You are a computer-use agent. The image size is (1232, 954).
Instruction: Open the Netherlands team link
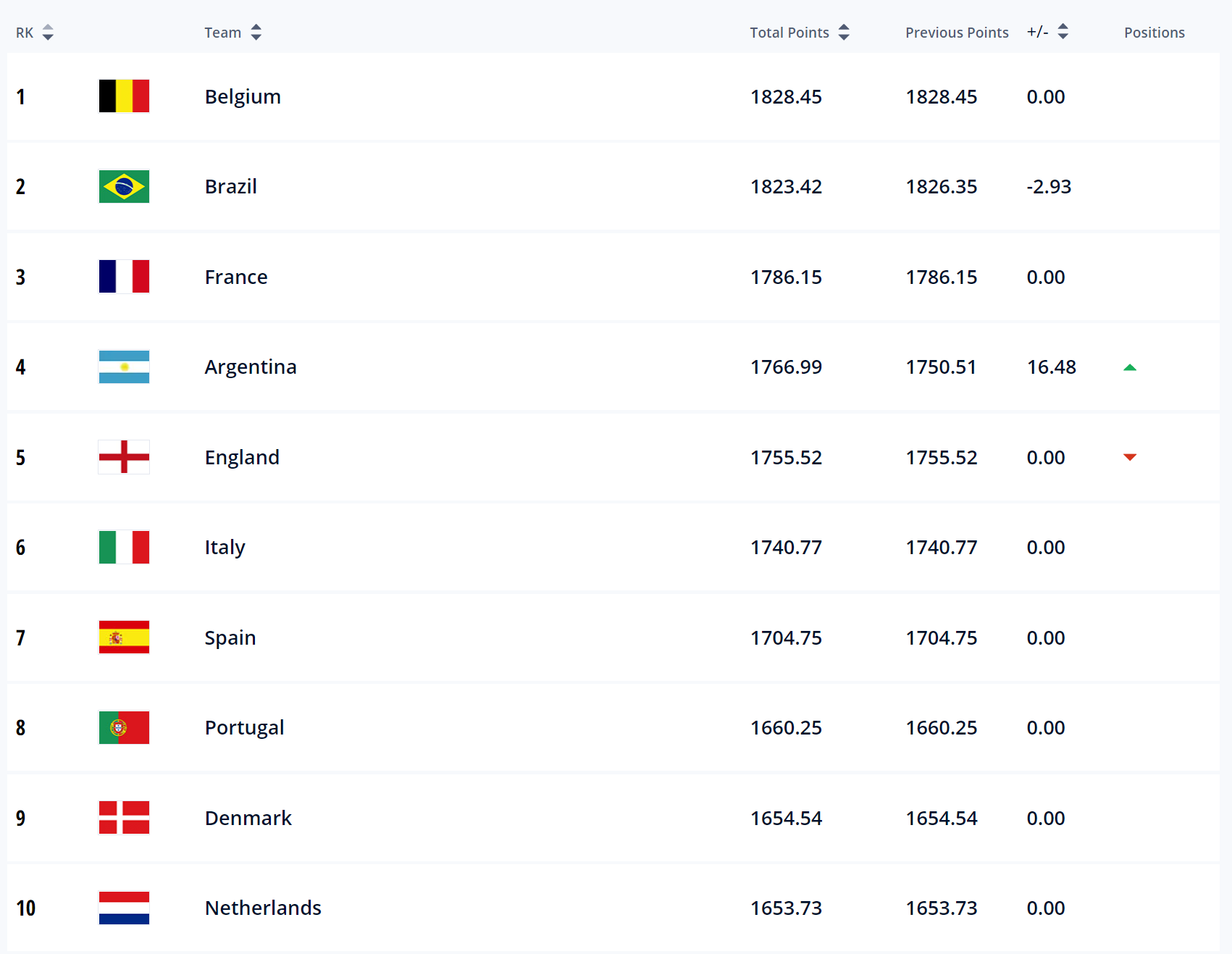point(263,908)
